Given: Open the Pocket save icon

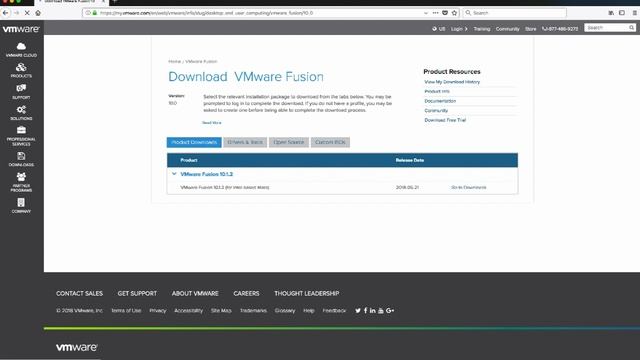Looking at the screenshot, I should (445, 13).
